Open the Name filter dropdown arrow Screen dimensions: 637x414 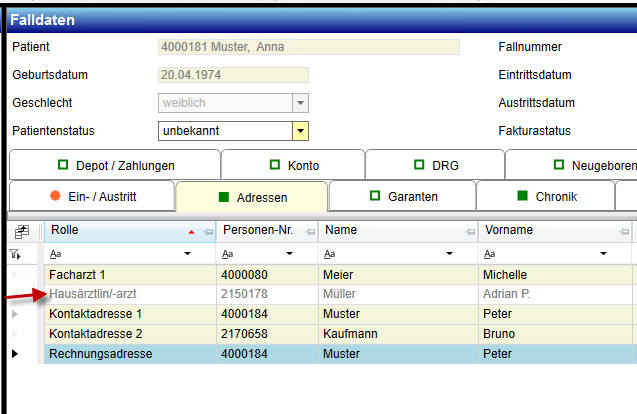click(449, 254)
